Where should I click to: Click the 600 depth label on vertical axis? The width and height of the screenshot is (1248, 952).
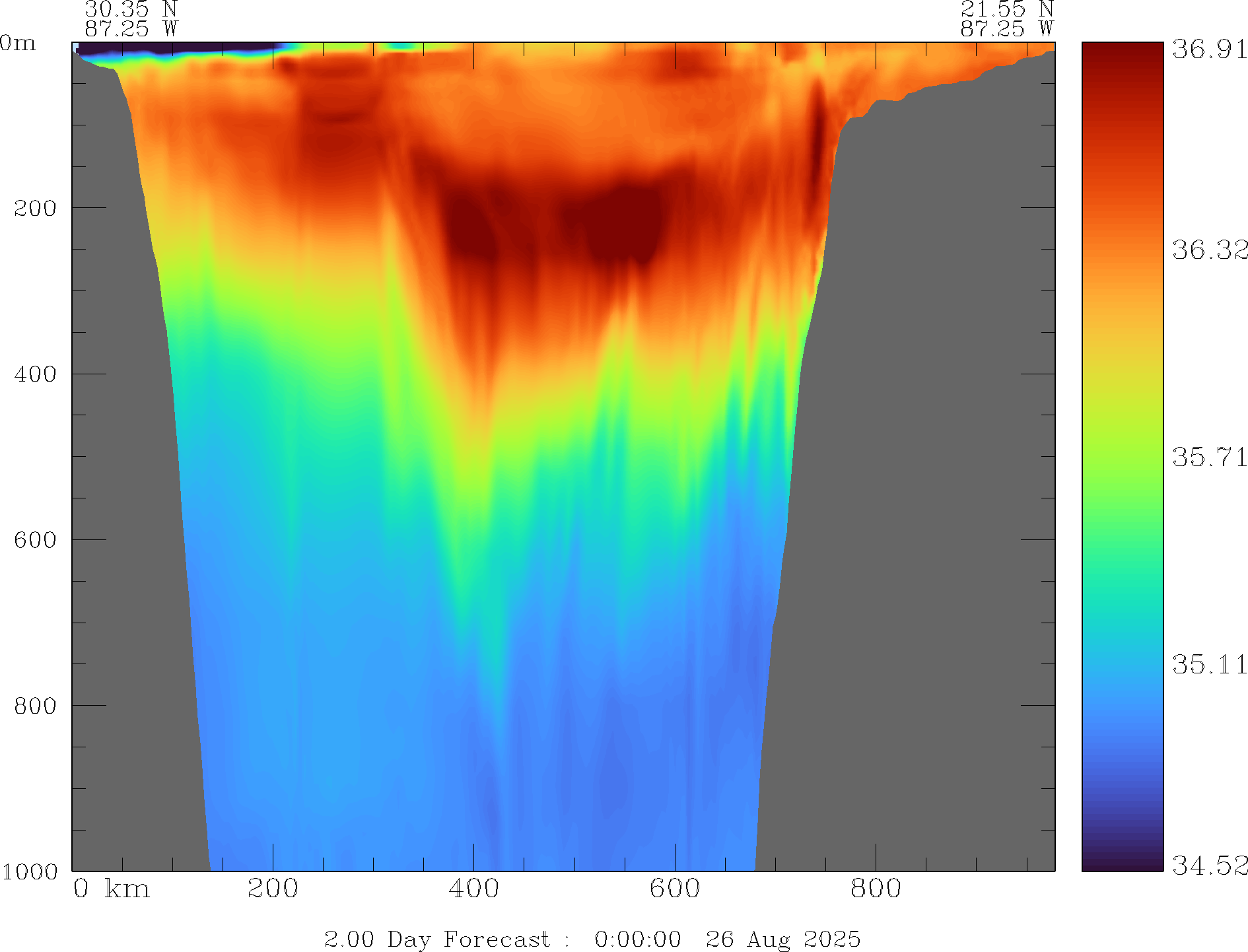click(36, 540)
